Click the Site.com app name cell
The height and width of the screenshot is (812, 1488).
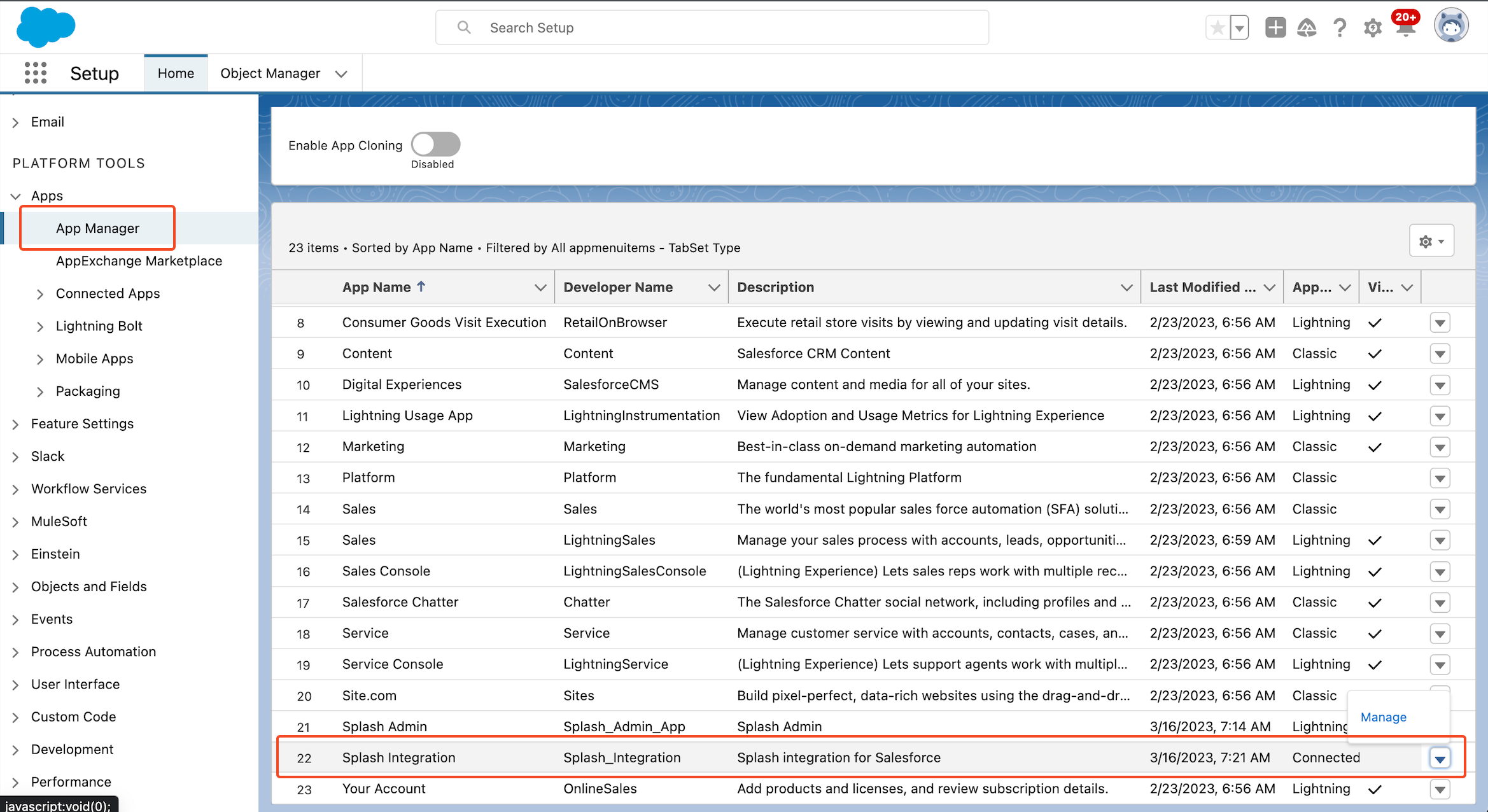tap(369, 695)
